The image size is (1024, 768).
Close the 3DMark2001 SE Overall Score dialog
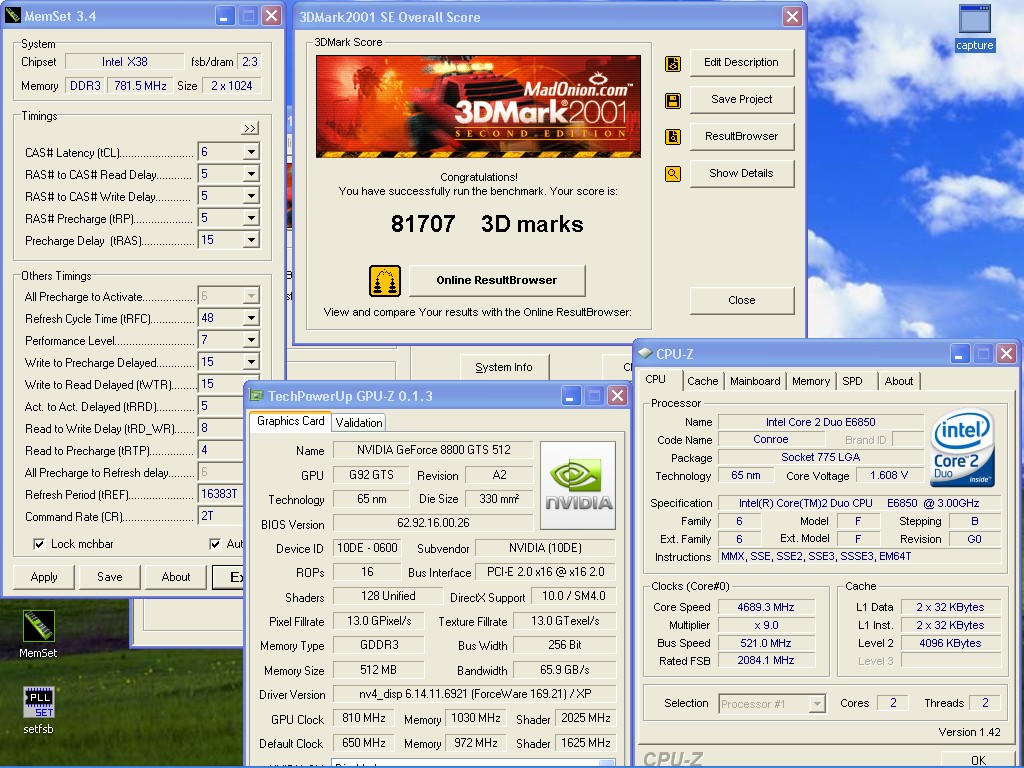[792, 16]
